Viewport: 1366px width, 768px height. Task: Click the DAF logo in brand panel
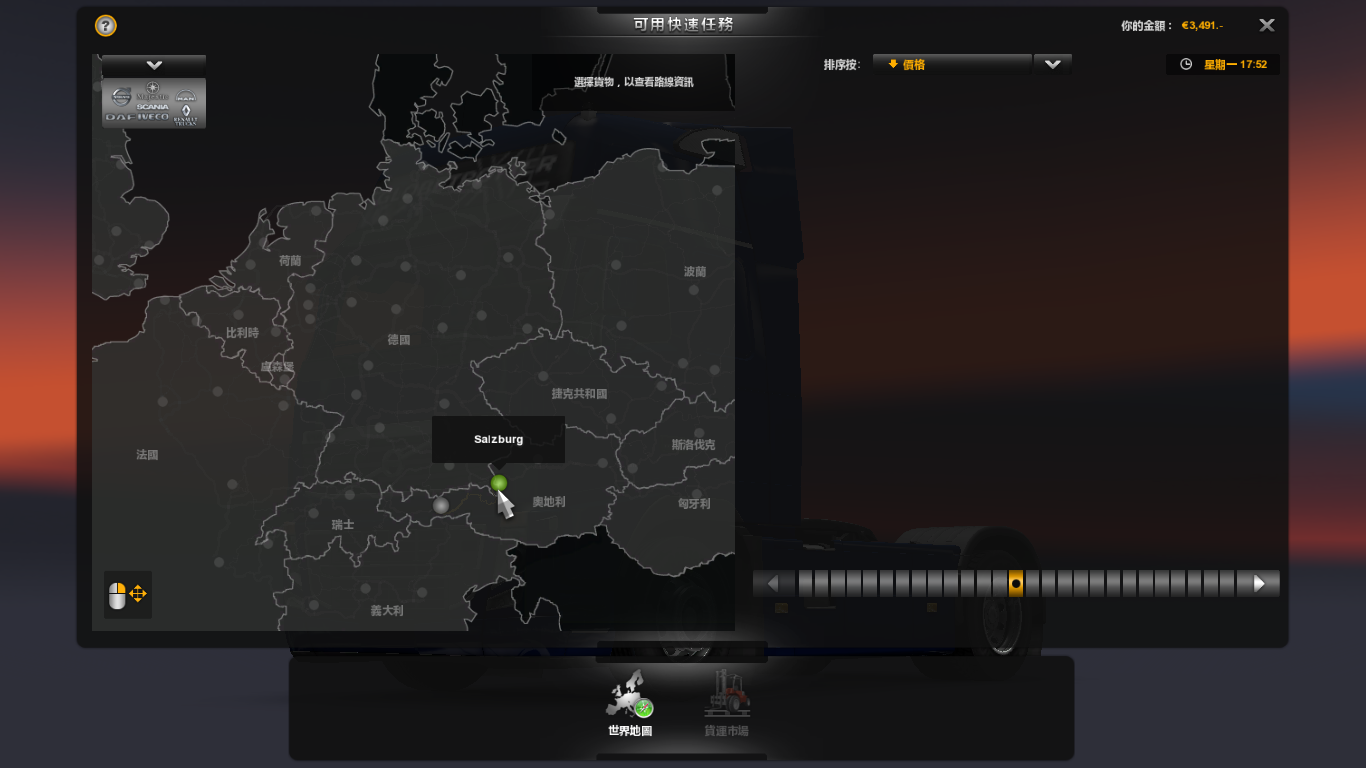119,117
